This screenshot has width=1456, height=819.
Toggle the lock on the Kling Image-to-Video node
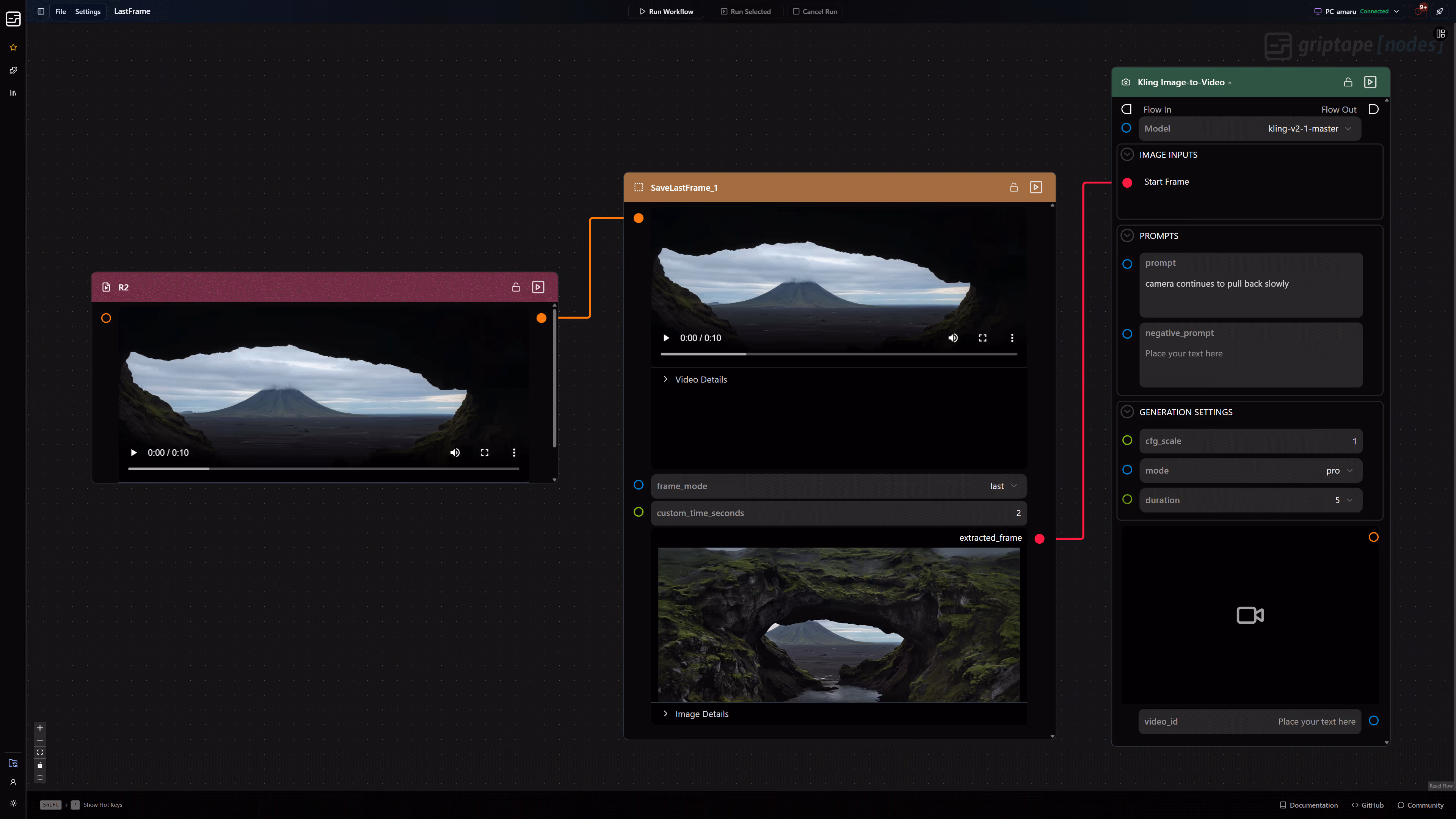[1348, 82]
